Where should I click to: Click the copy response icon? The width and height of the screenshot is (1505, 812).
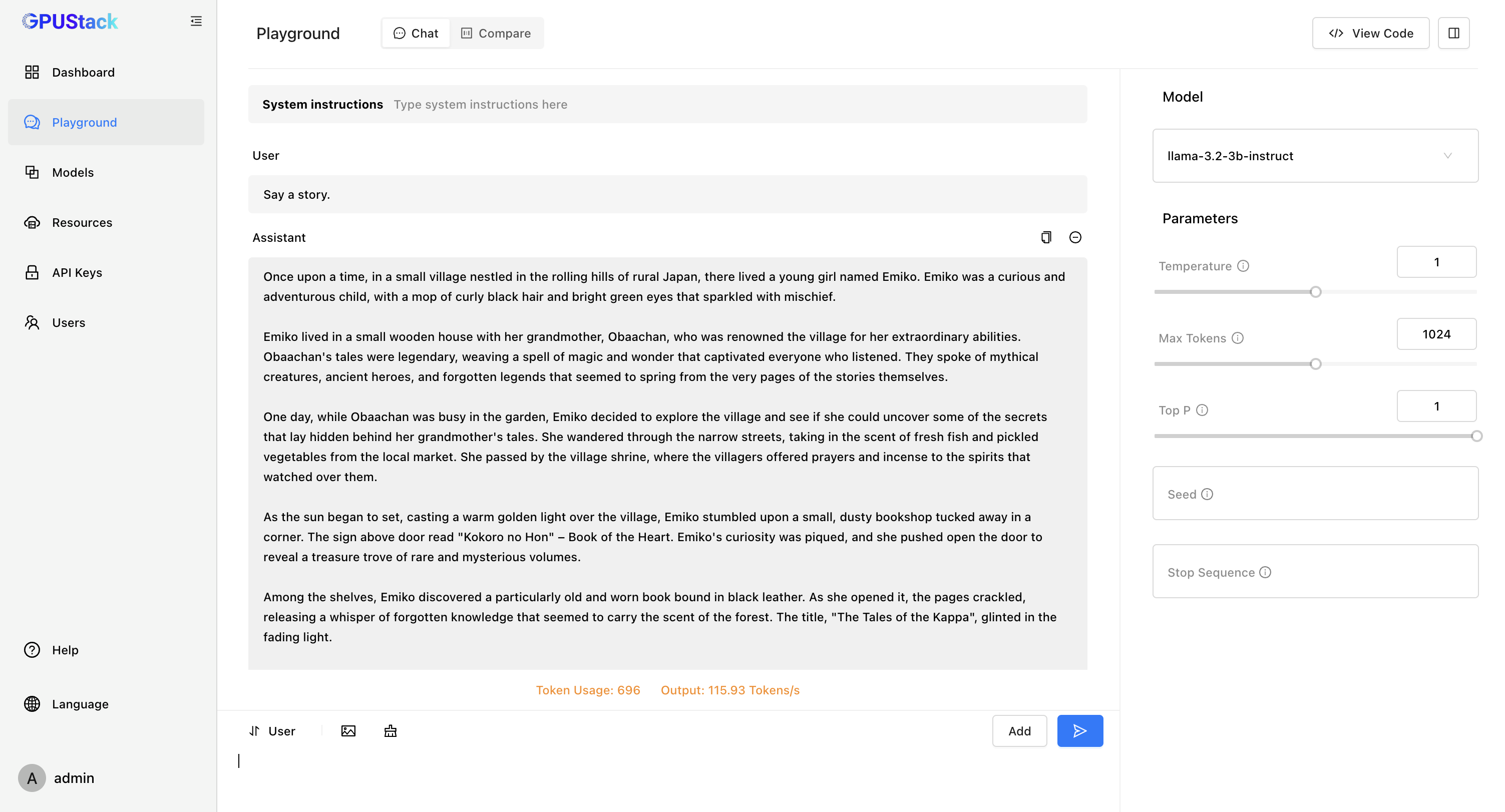click(x=1047, y=237)
